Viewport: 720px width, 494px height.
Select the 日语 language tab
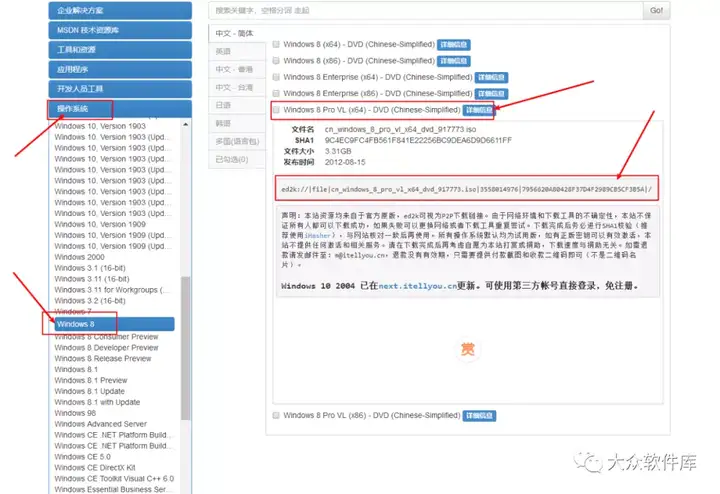237,105
